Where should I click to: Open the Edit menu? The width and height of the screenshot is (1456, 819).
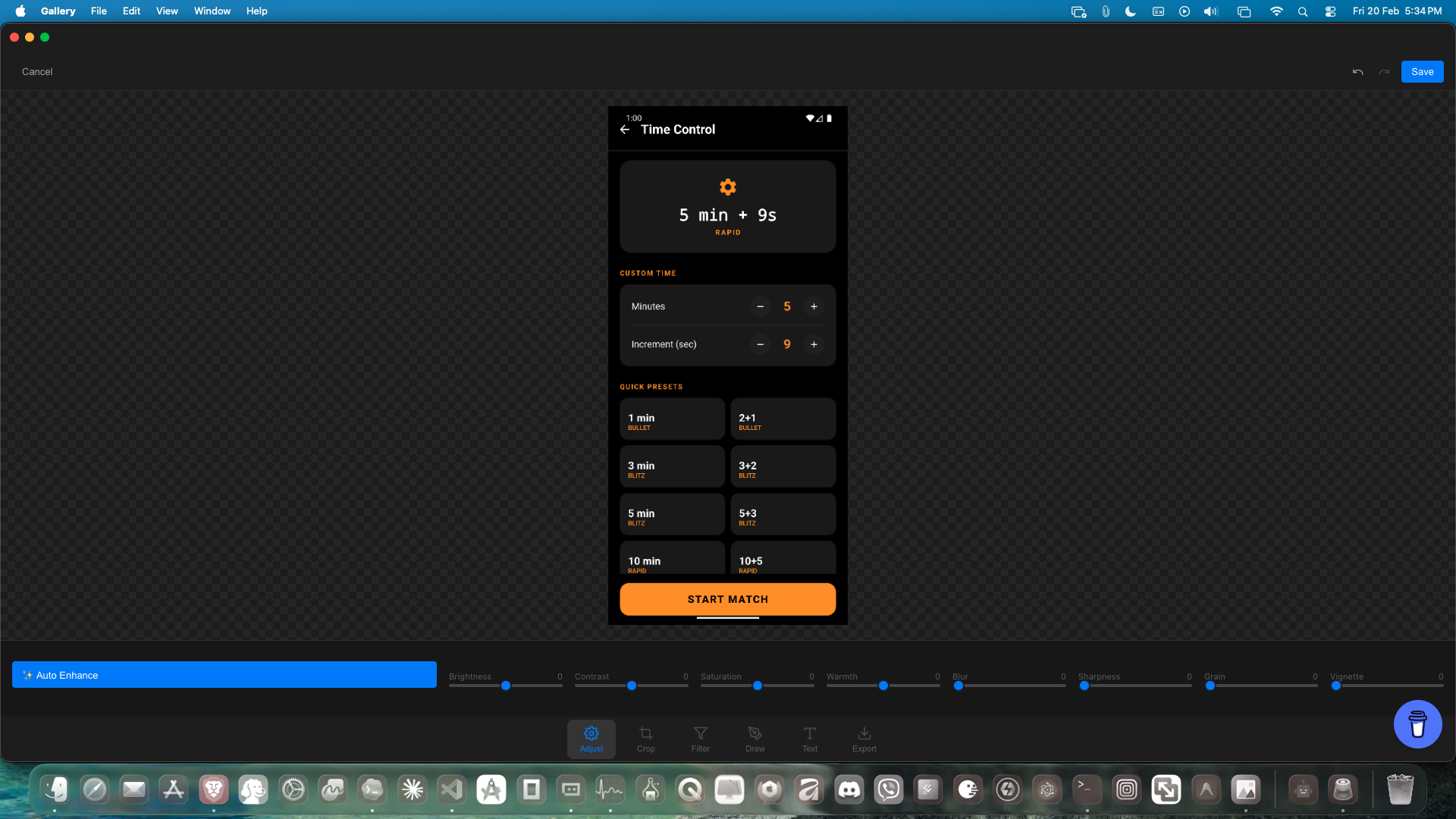pyautogui.click(x=131, y=11)
